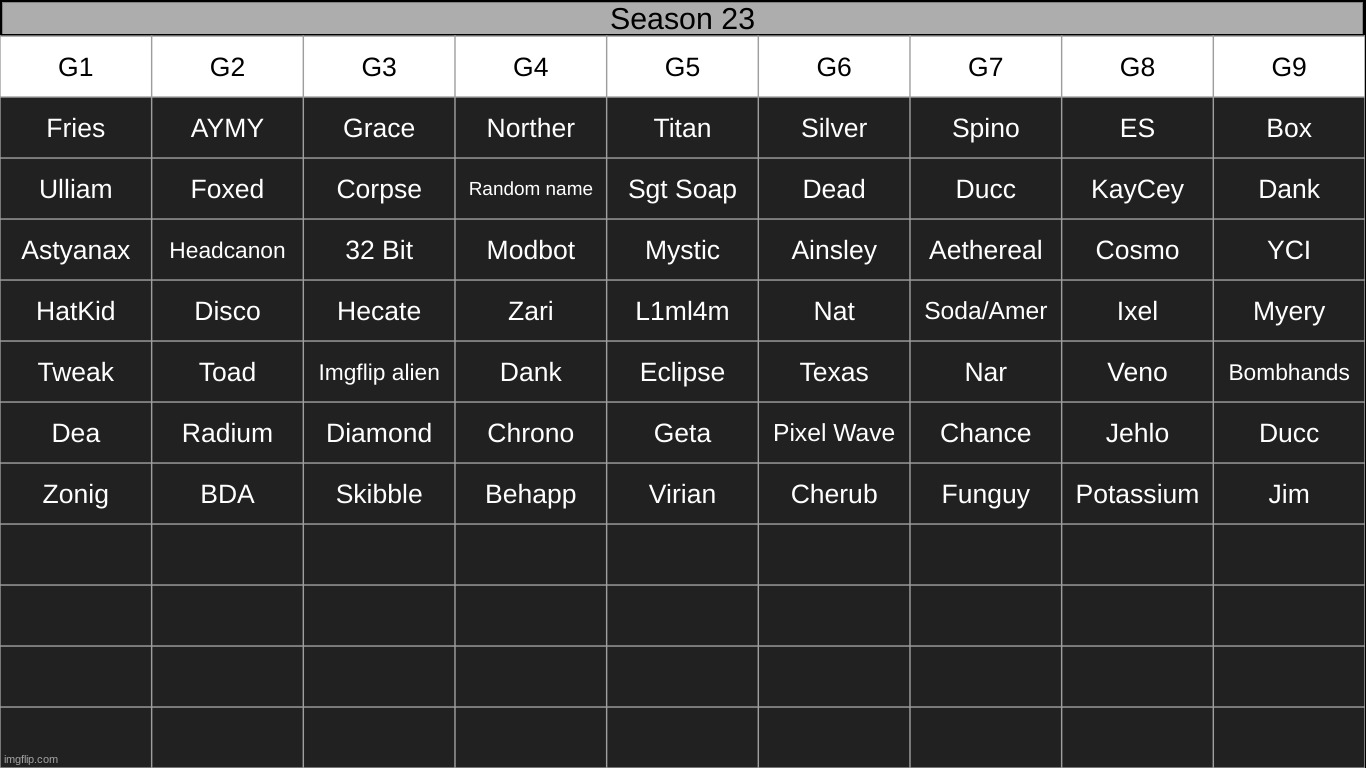Select the G9 column header

(x=1288, y=67)
